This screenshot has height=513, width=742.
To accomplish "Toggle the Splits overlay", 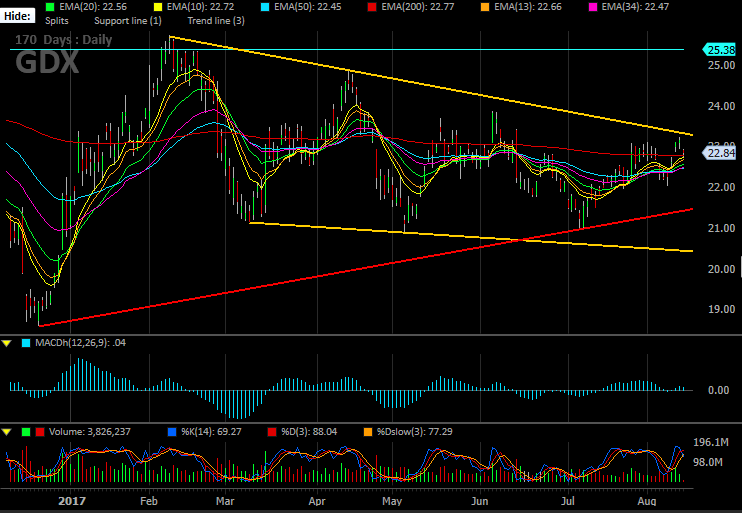I will pyautogui.click(x=57, y=21).
